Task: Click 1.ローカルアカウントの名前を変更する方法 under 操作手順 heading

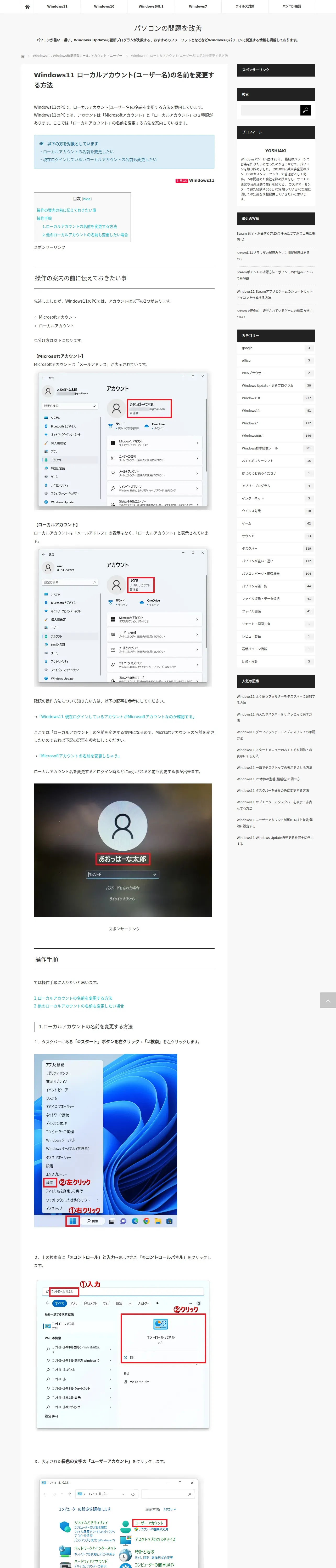Action: click(x=73, y=998)
